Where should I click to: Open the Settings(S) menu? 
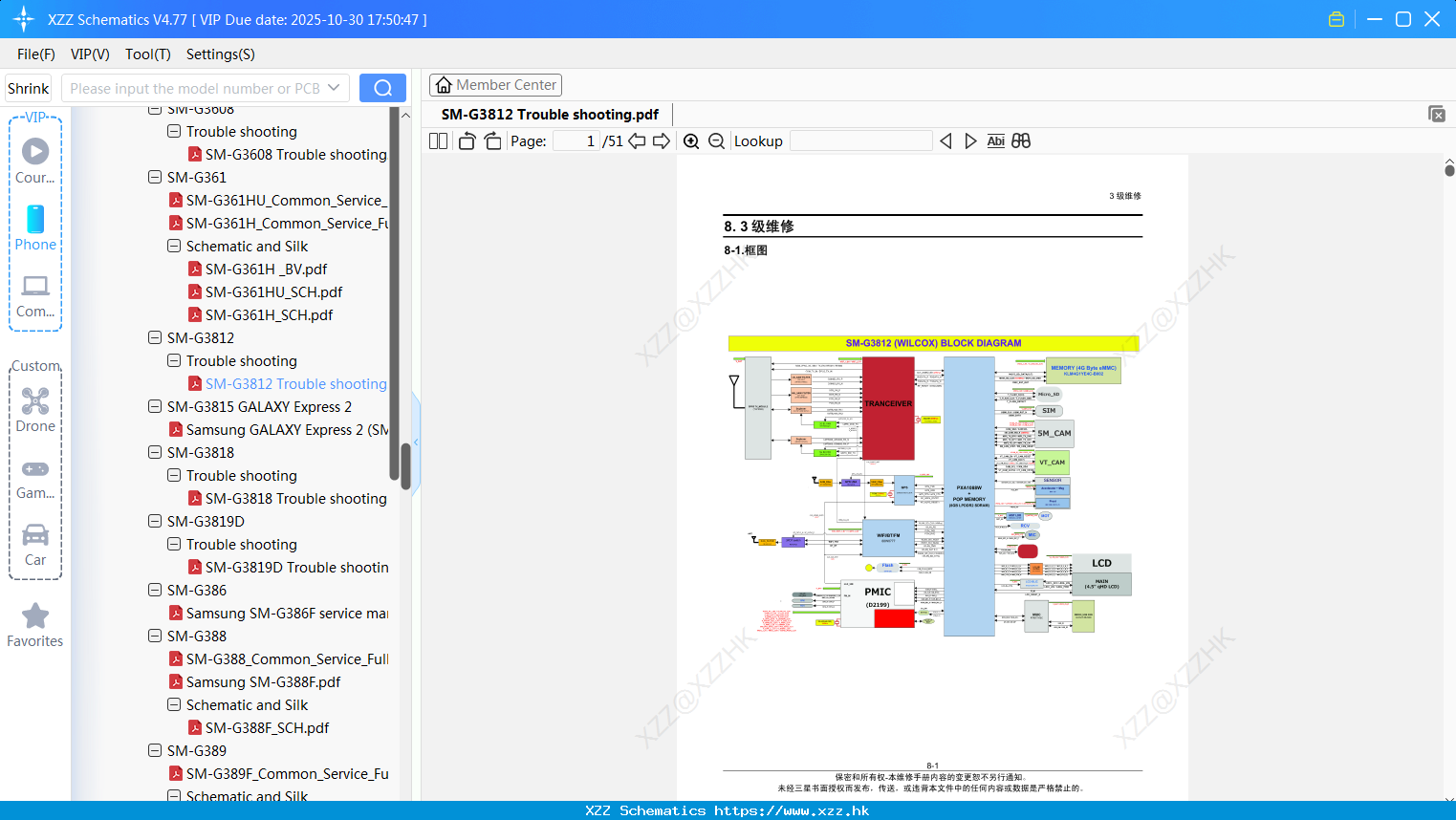click(221, 54)
